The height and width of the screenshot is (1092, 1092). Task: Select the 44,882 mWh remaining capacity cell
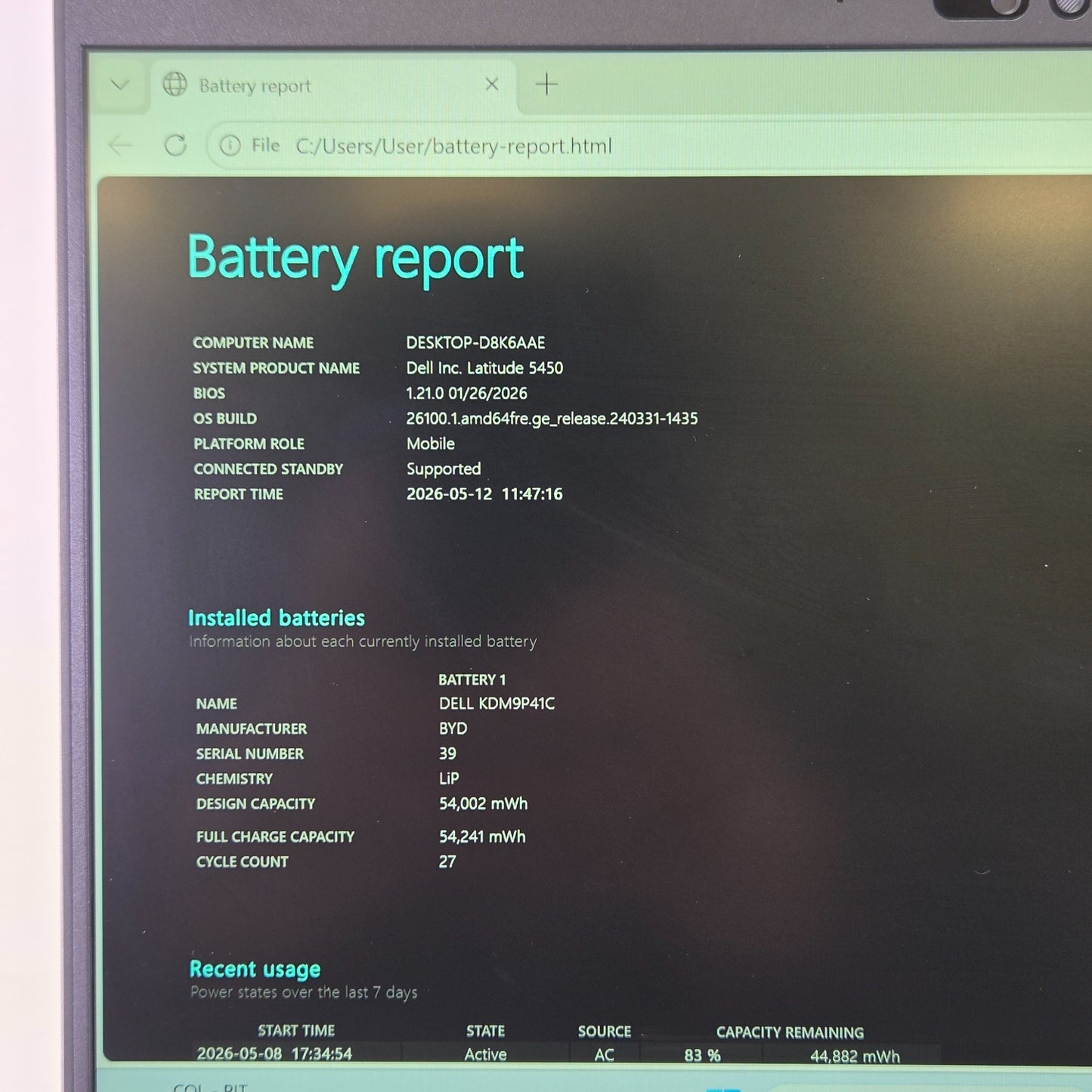[x=855, y=1056]
